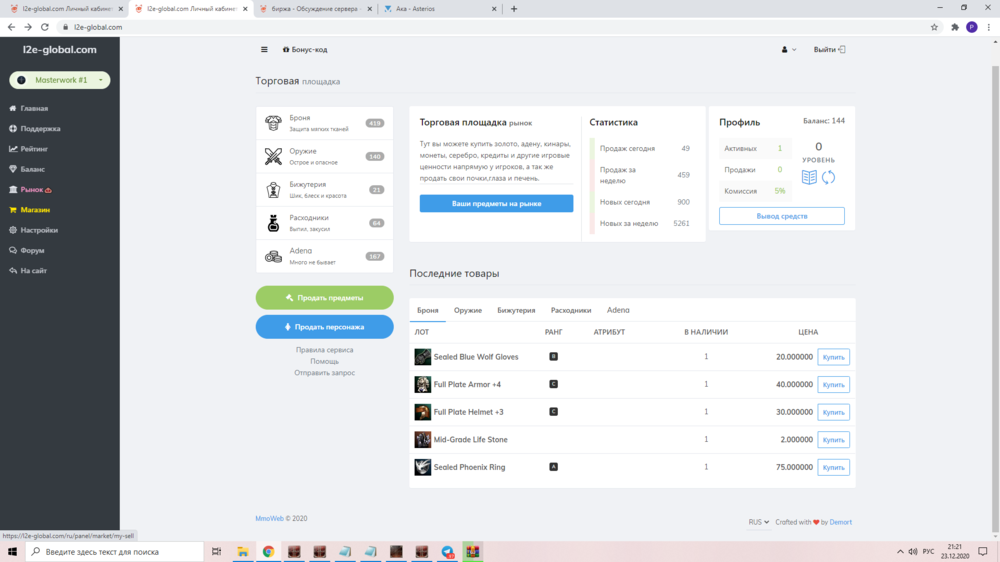Open Магазин in the sidebar menu
The height and width of the screenshot is (562, 1000).
tap(35, 210)
